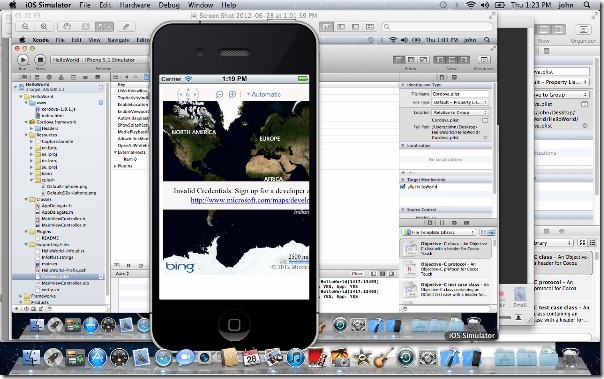
Task: Collapse the Target Membership section
Action: [x=403, y=180]
